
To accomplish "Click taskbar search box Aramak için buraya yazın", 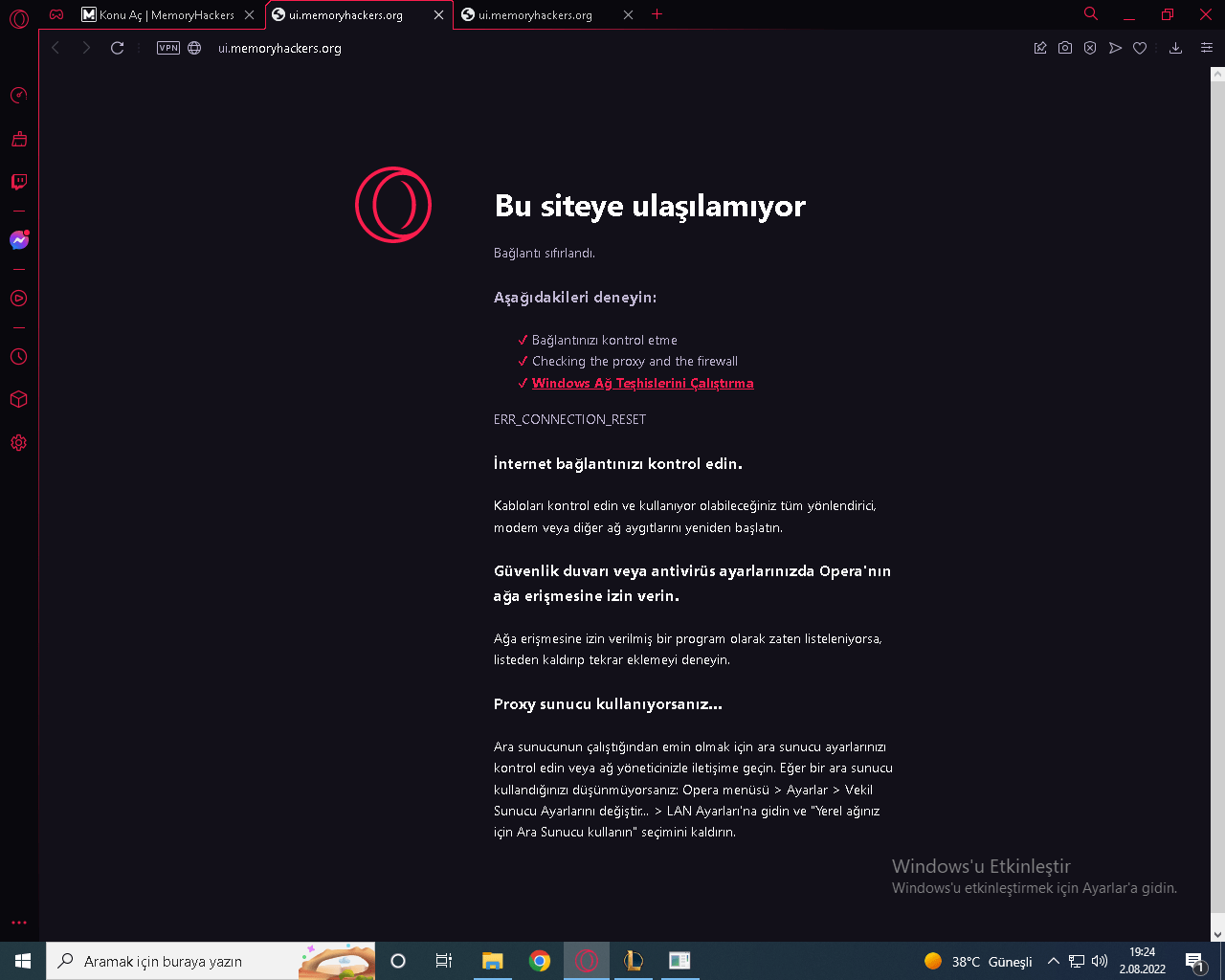I will 211,961.
